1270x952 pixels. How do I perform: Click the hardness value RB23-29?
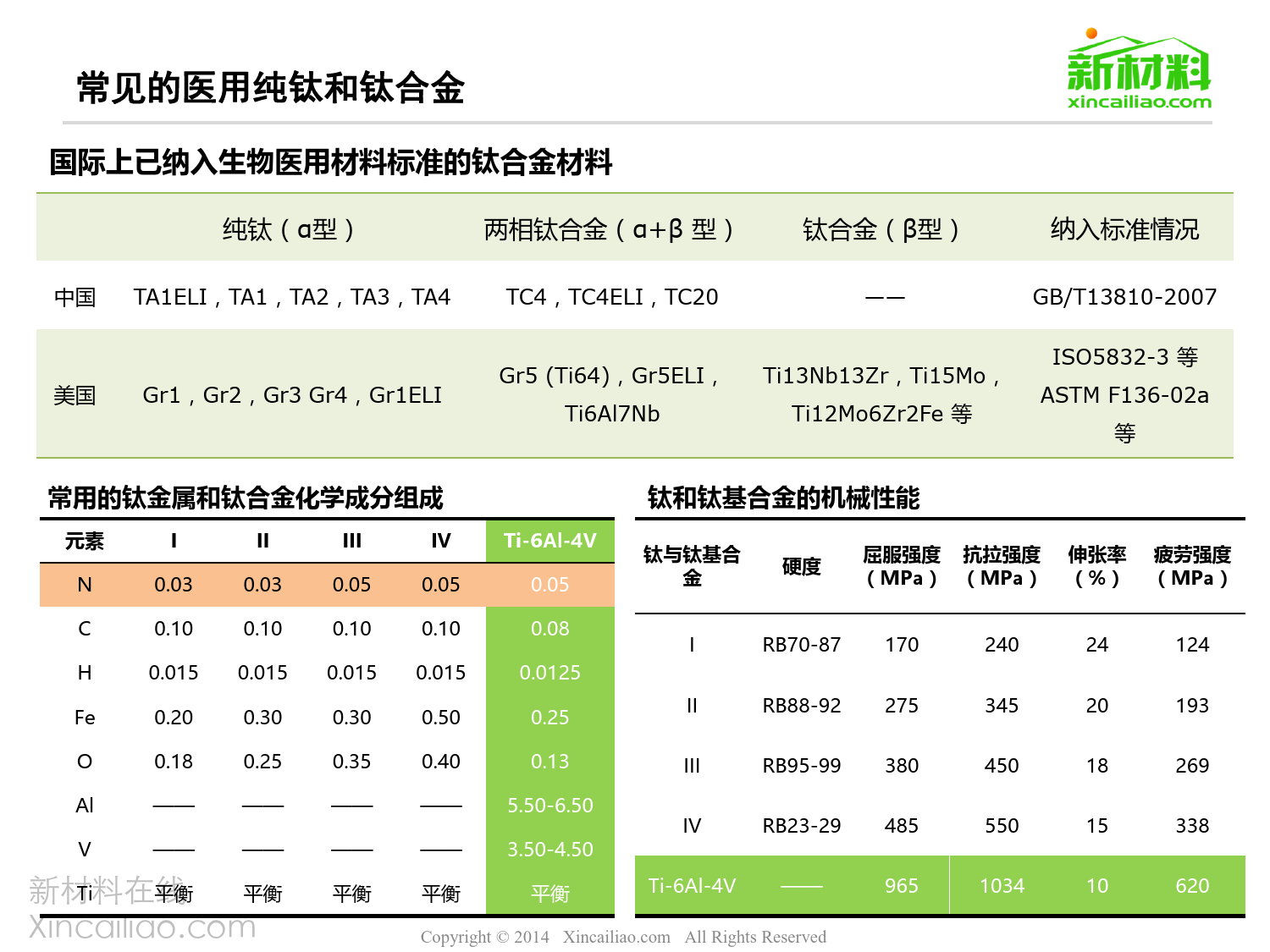coord(802,826)
